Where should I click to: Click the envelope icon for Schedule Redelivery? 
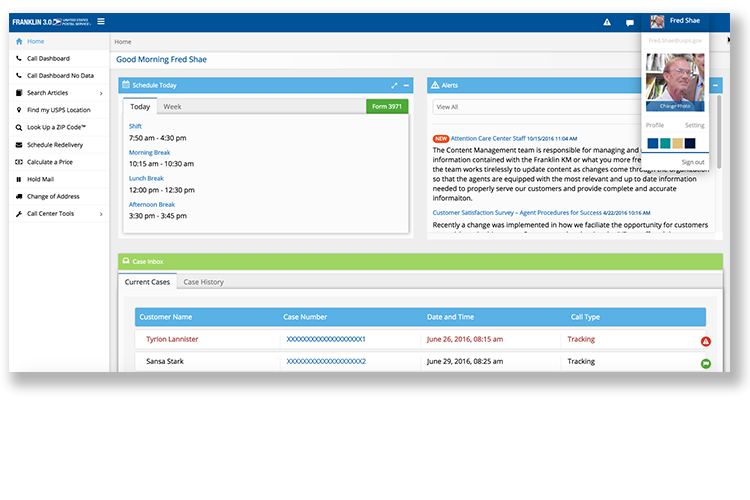[x=19, y=144]
